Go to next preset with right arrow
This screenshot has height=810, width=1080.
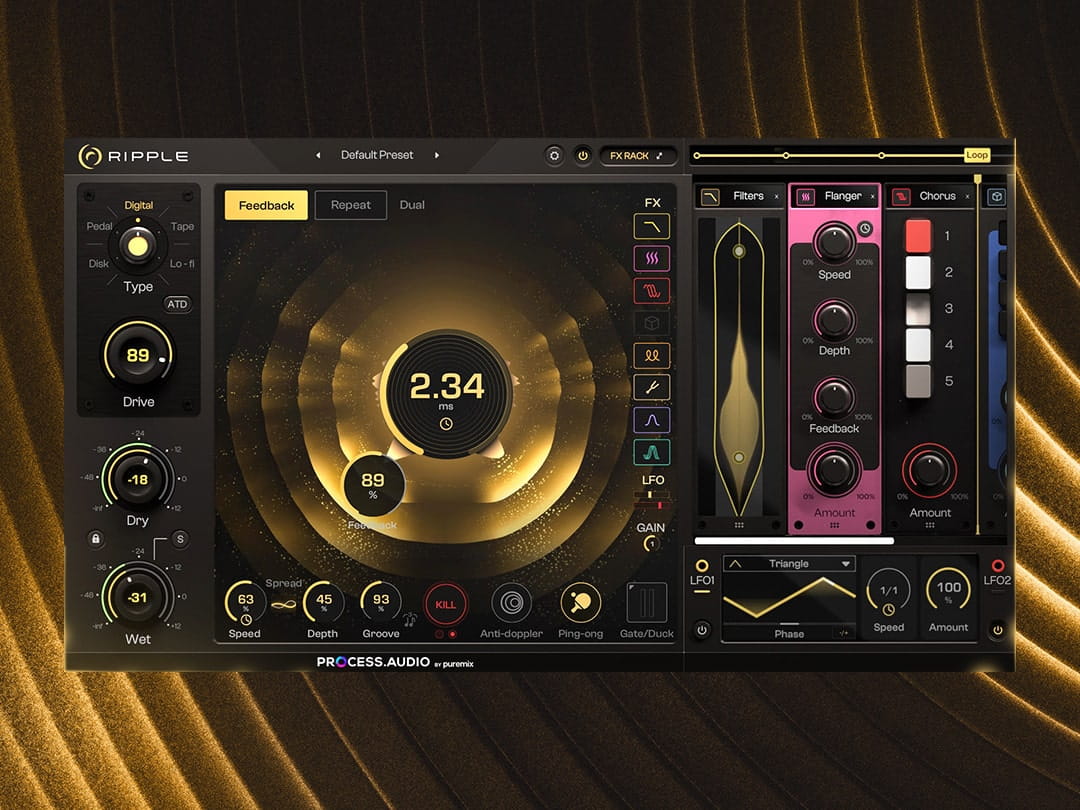tap(437, 156)
